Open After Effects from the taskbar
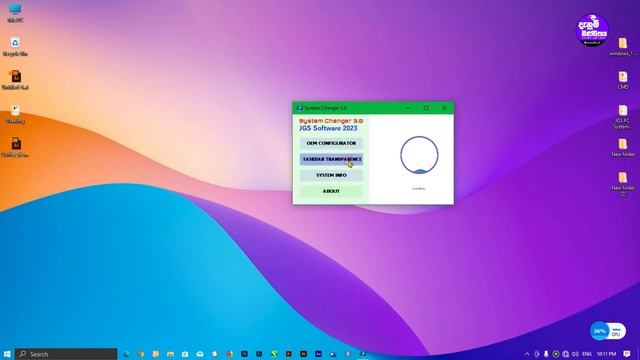This screenshot has height=360, width=640. pos(318,354)
